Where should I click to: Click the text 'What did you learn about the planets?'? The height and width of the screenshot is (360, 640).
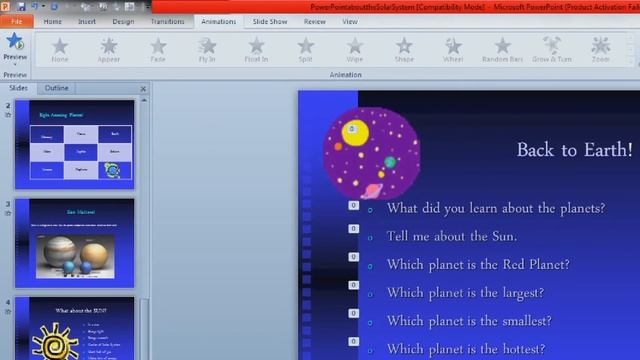click(x=496, y=209)
